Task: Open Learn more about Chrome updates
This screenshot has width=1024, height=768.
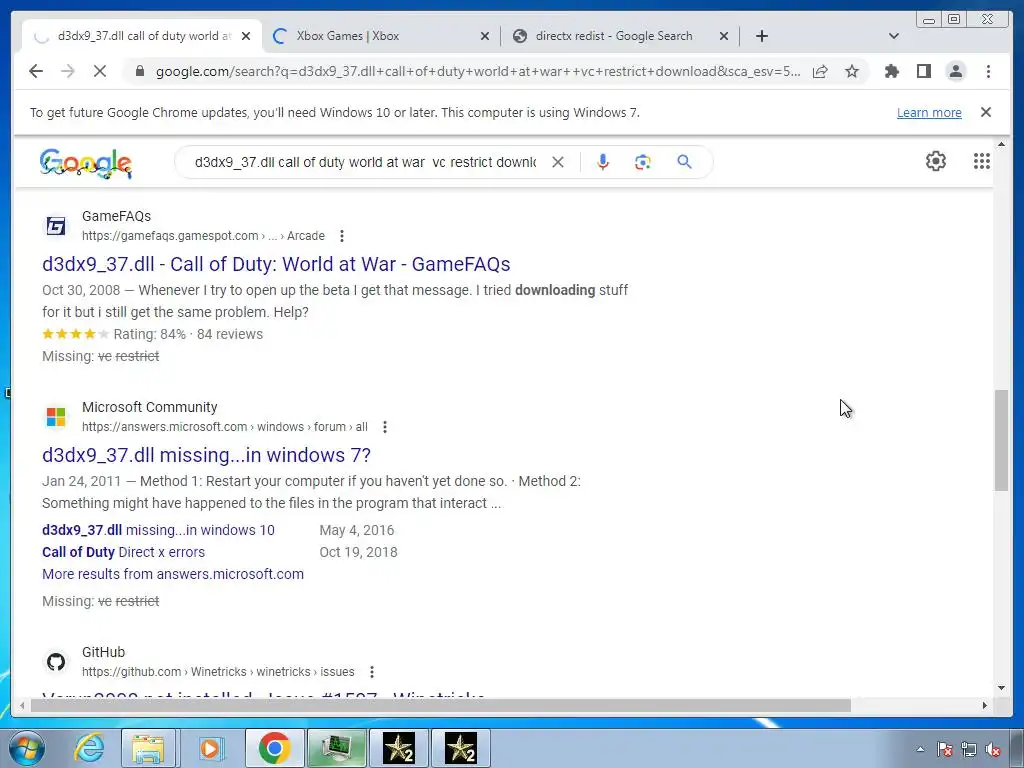Action: 929,112
